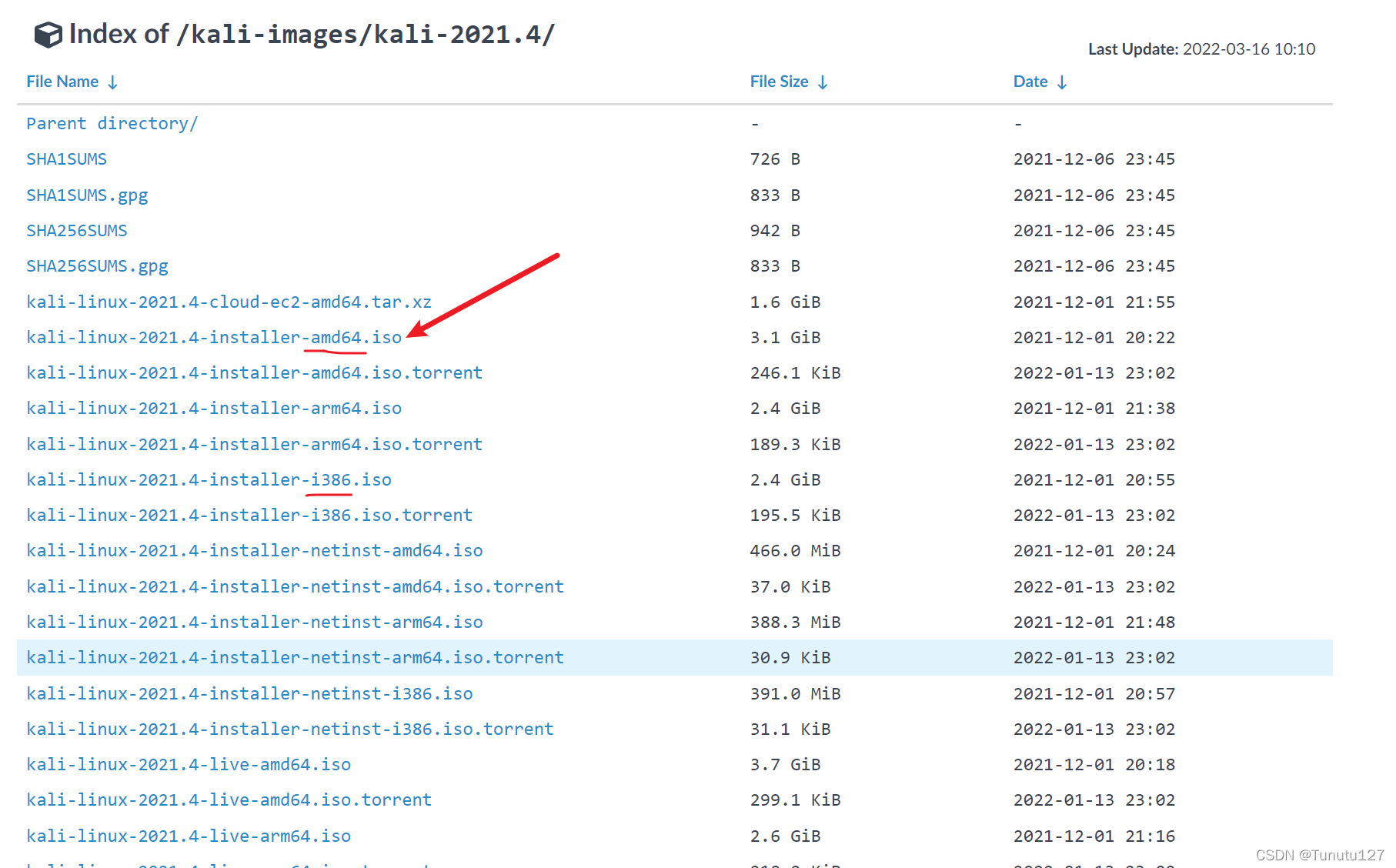This screenshot has width=1396, height=868.
Task: Open the SHA1SUMS file link
Action: coord(67,159)
